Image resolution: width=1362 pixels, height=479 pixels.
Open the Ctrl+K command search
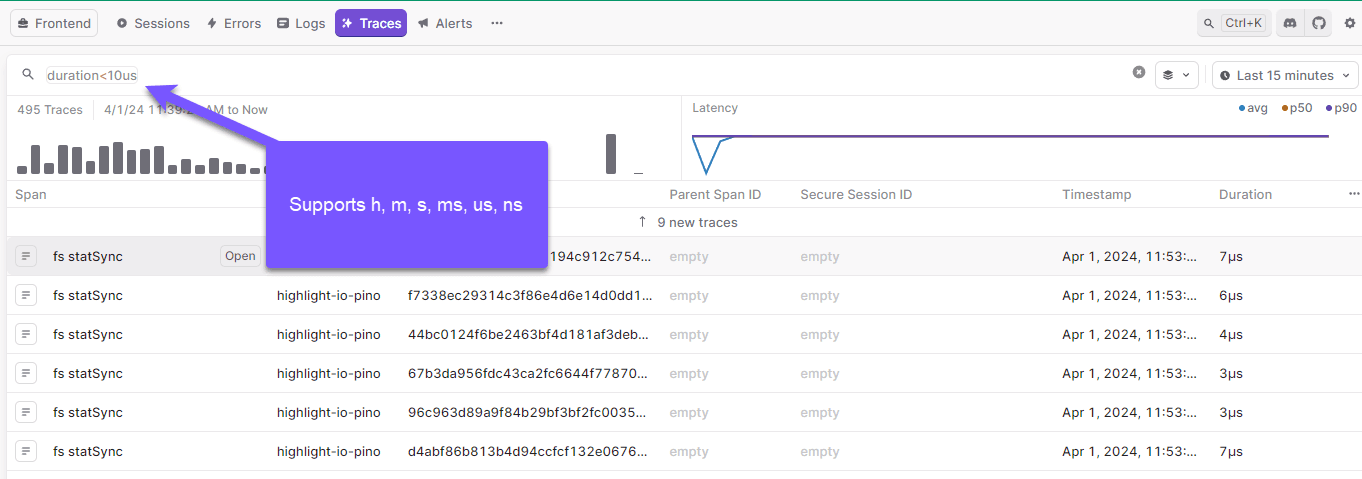(x=1234, y=23)
